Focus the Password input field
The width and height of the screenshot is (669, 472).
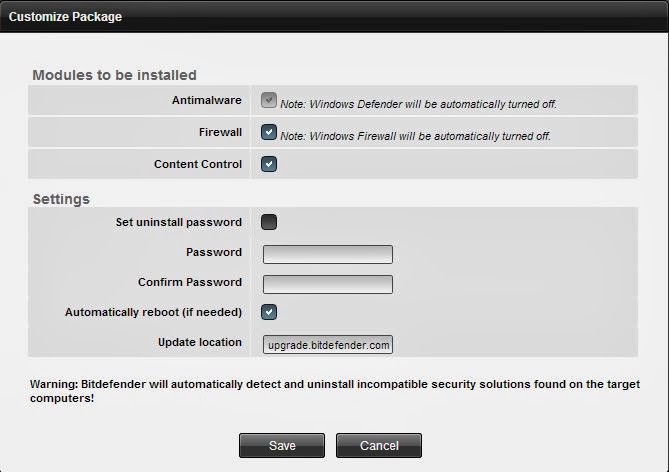click(x=328, y=254)
